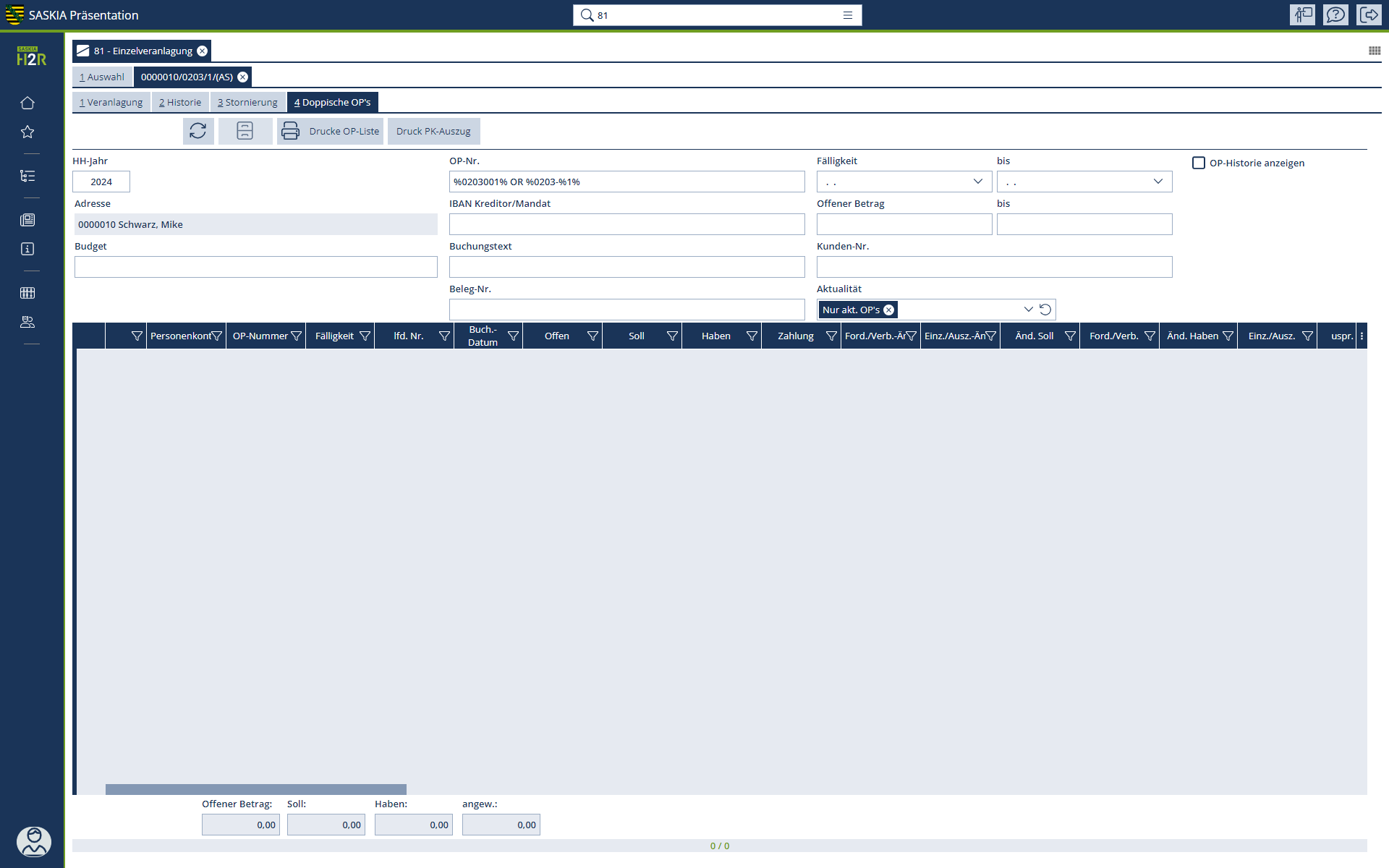This screenshot has width=1389, height=868.
Task: Expand the Fälligkeit date dropdown
Action: [x=977, y=182]
